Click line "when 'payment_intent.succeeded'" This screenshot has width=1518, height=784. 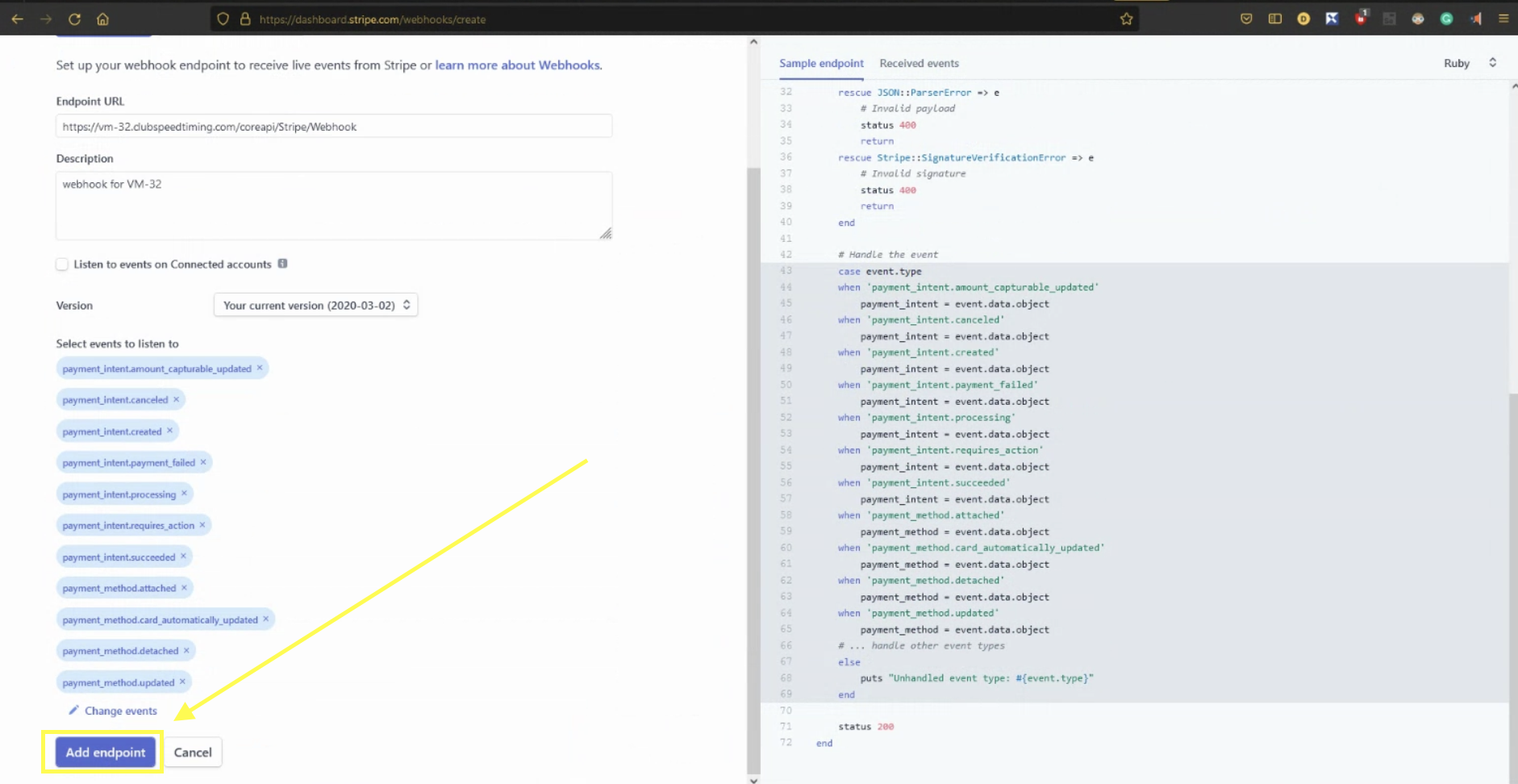point(924,482)
